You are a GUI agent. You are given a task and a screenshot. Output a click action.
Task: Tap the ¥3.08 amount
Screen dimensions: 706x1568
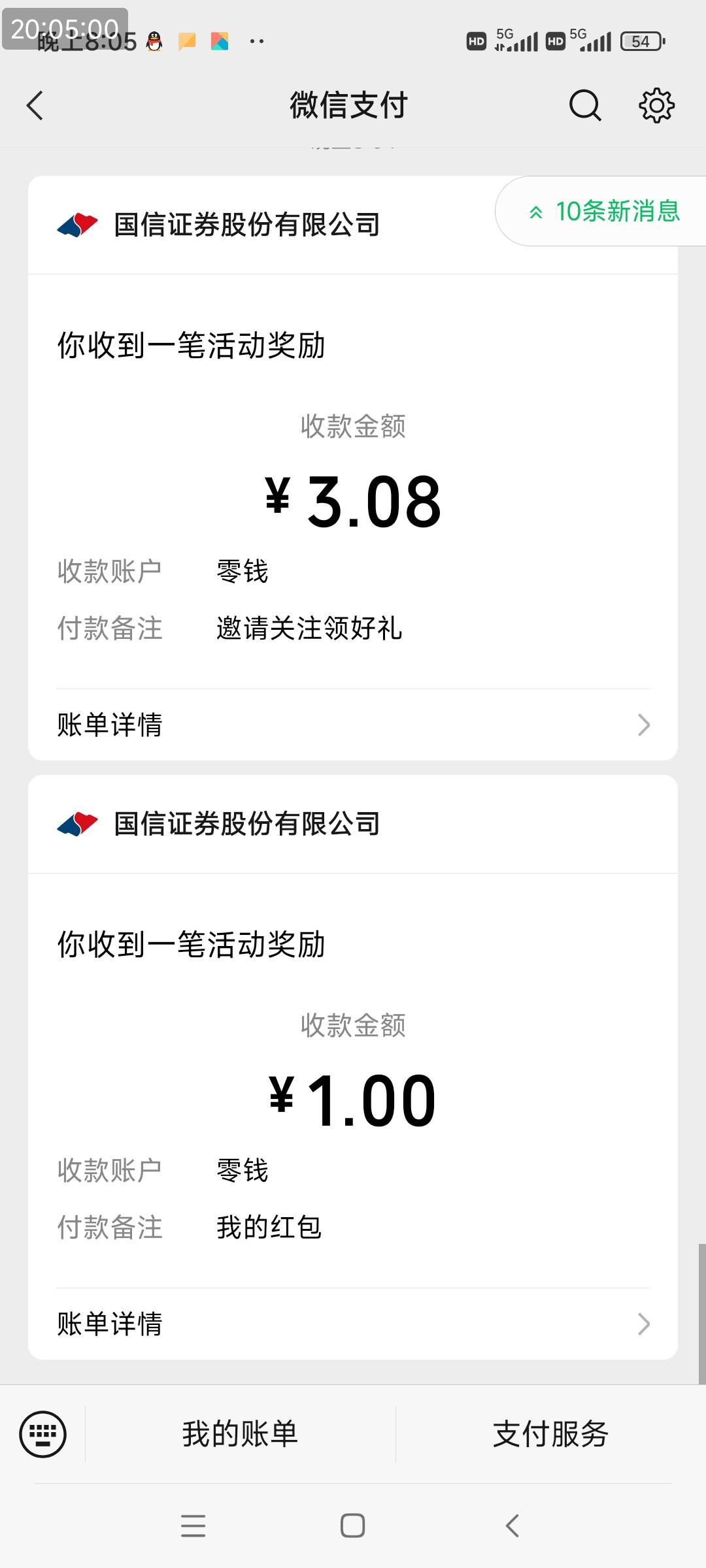[353, 502]
